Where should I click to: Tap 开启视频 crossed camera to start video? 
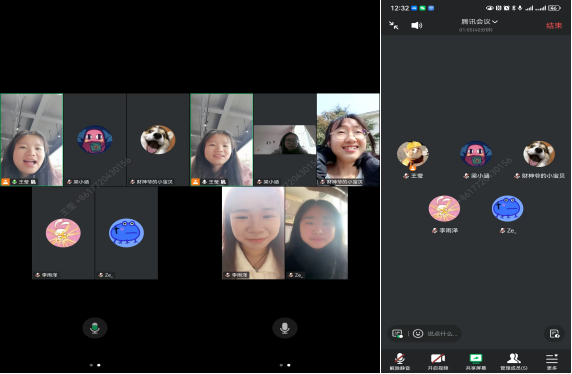438,362
